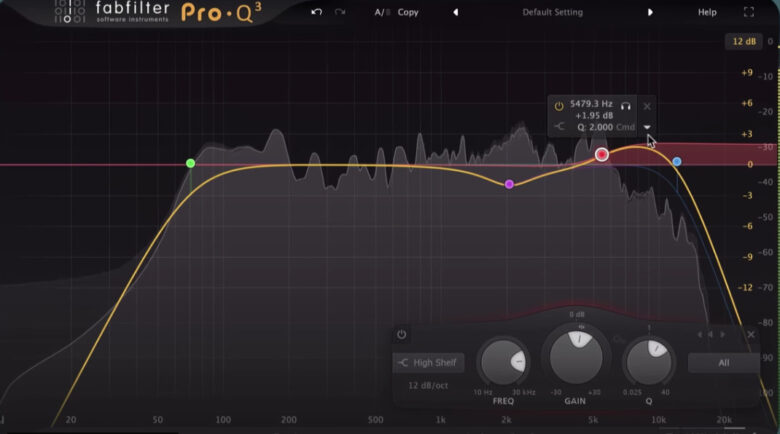The height and width of the screenshot is (434, 780).
Task: Solo the band with headphones icon
Action: pyautogui.click(x=626, y=106)
